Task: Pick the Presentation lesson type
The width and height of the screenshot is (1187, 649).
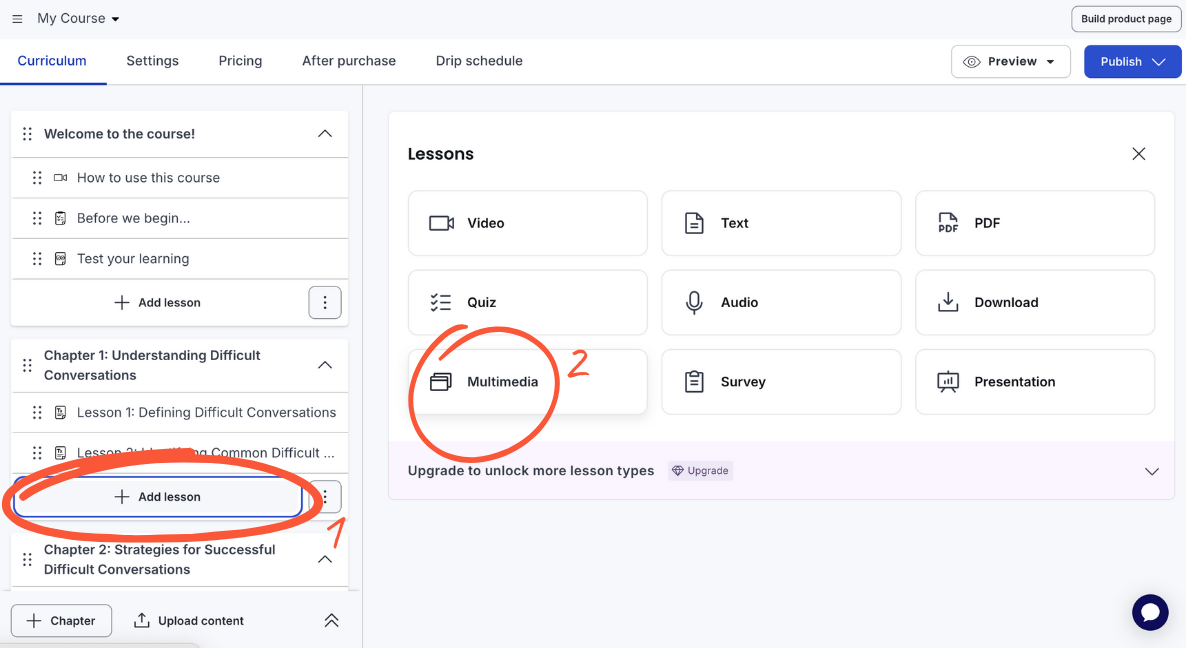Action: [x=1035, y=382]
